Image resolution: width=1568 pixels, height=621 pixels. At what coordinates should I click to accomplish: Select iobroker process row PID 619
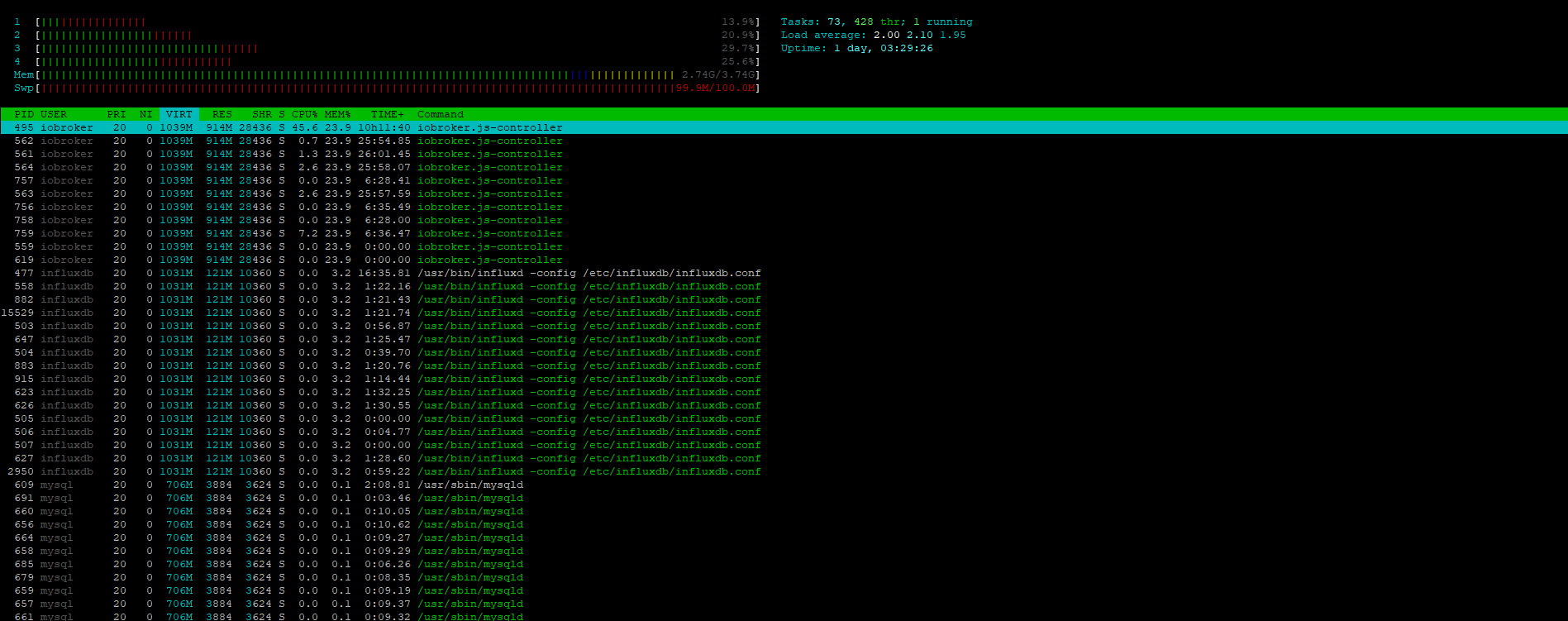coord(784,260)
